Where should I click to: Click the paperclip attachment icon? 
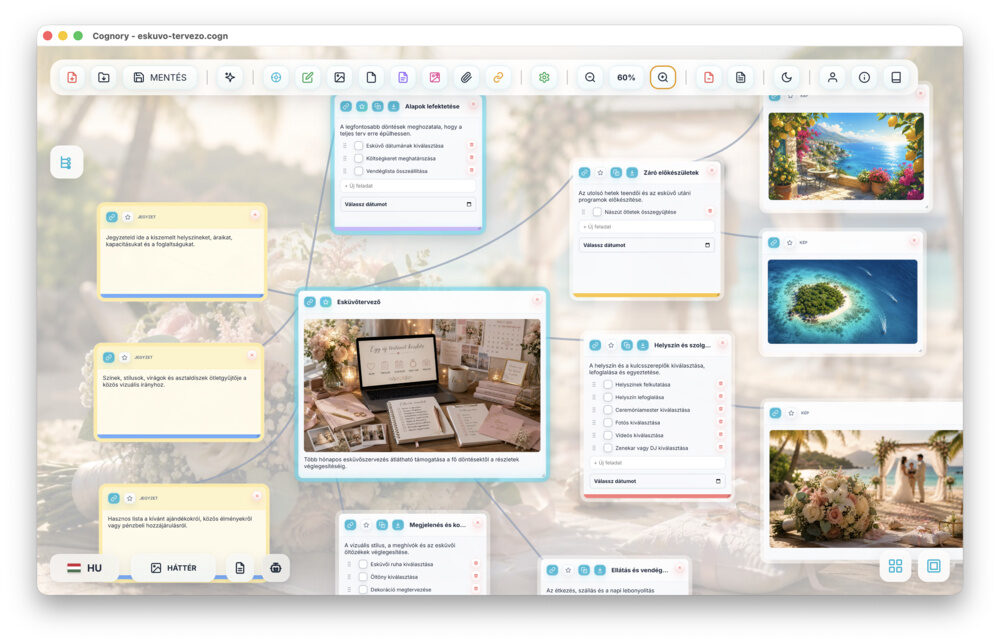click(467, 77)
